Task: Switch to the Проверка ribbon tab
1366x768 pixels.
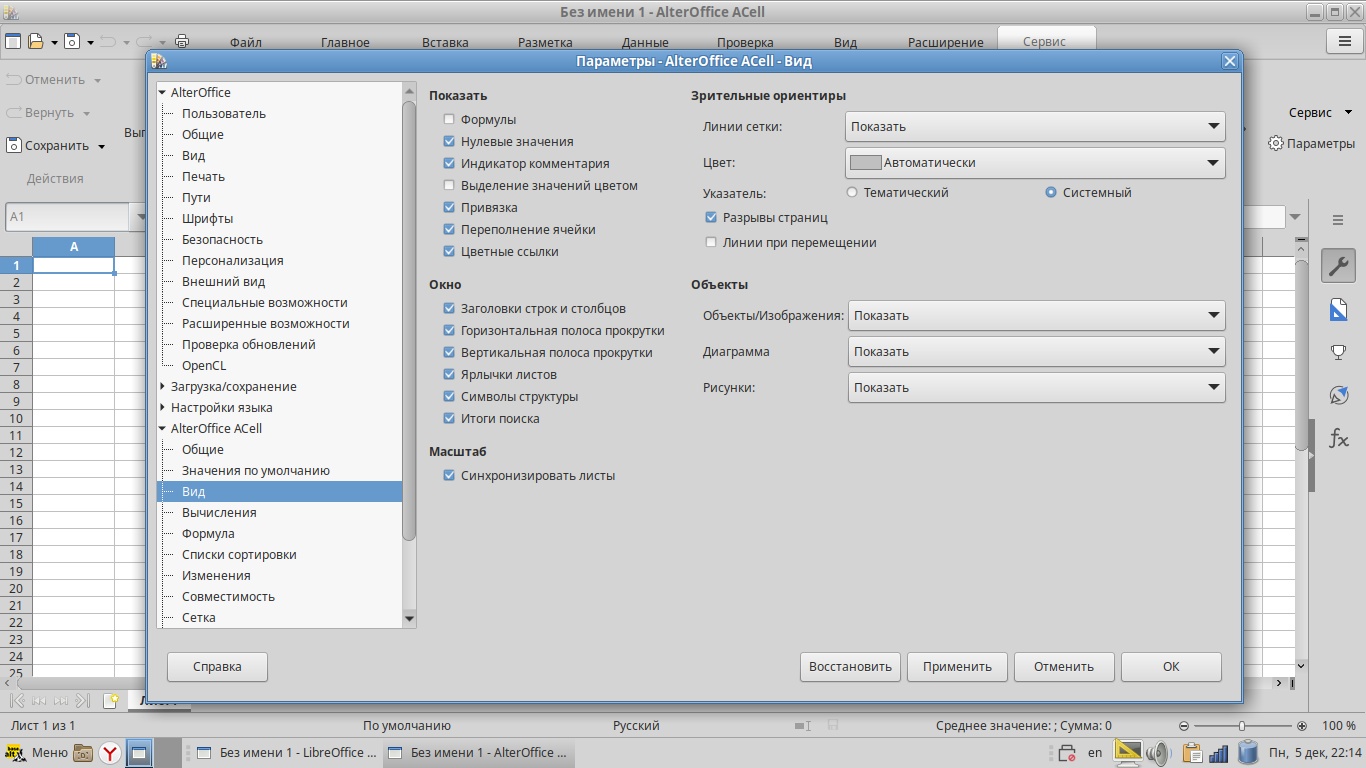Action: click(745, 42)
